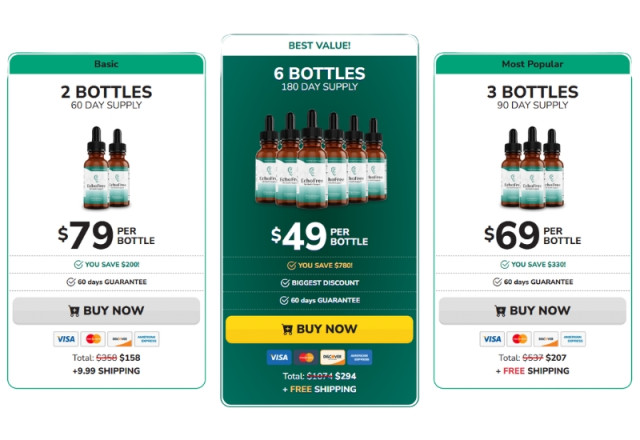Click the Discover card icon in 6 Bottles

pos(333,357)
